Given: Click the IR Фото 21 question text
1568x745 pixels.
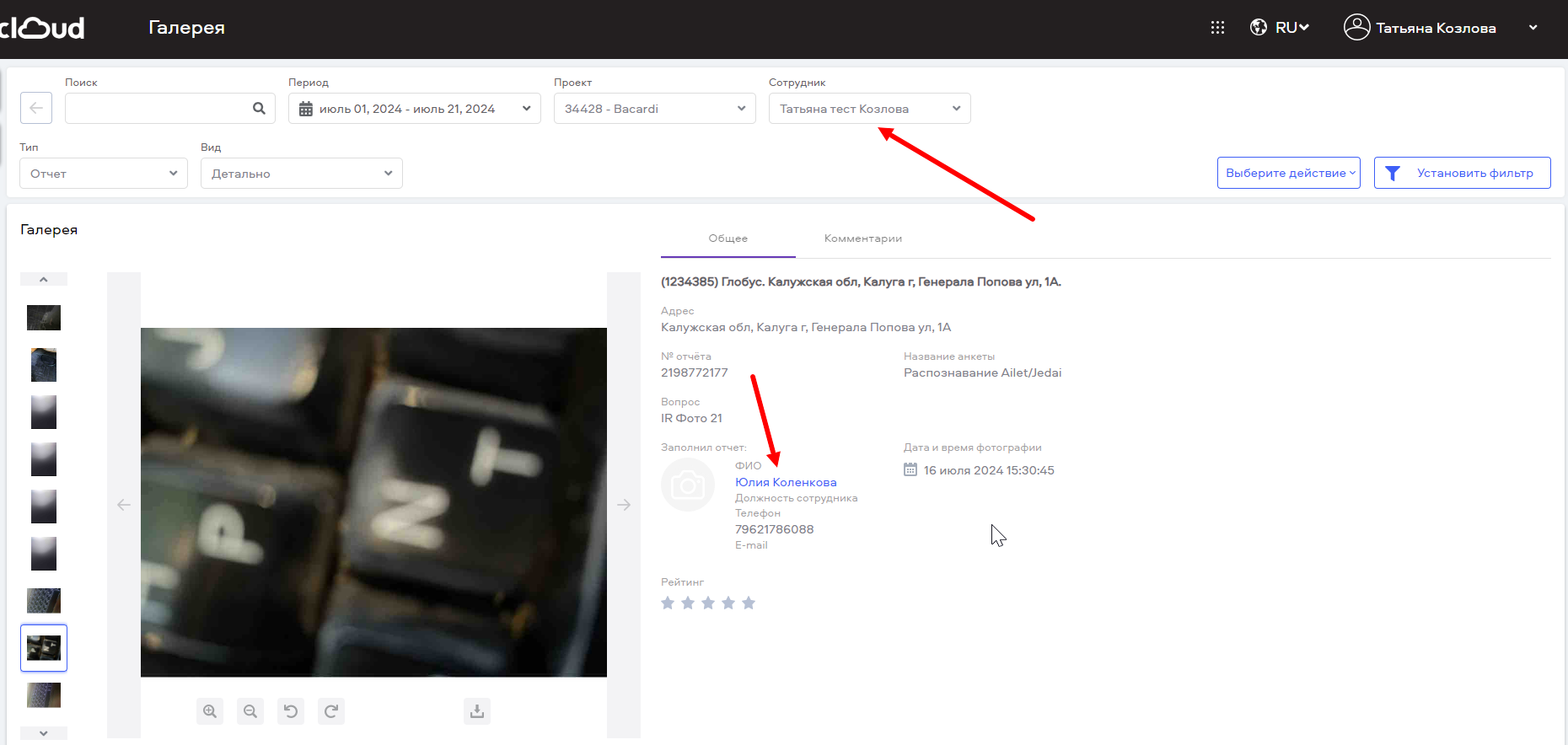Looking at the screenshot, I should (x=691, y=418).
